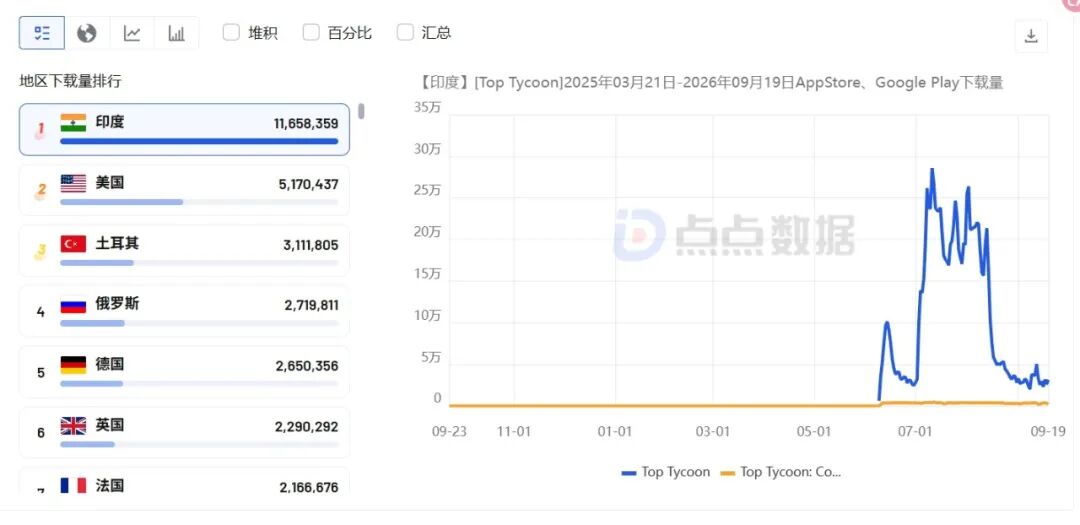The width and height of the screenshot is (1080, 525).
Task: Select the list view icon
Action: 42,33
